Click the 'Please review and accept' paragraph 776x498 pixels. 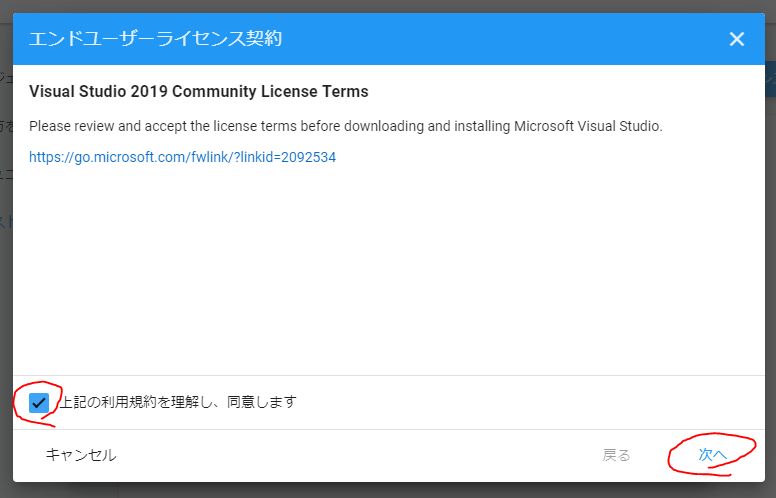click(x=345, y=126)
